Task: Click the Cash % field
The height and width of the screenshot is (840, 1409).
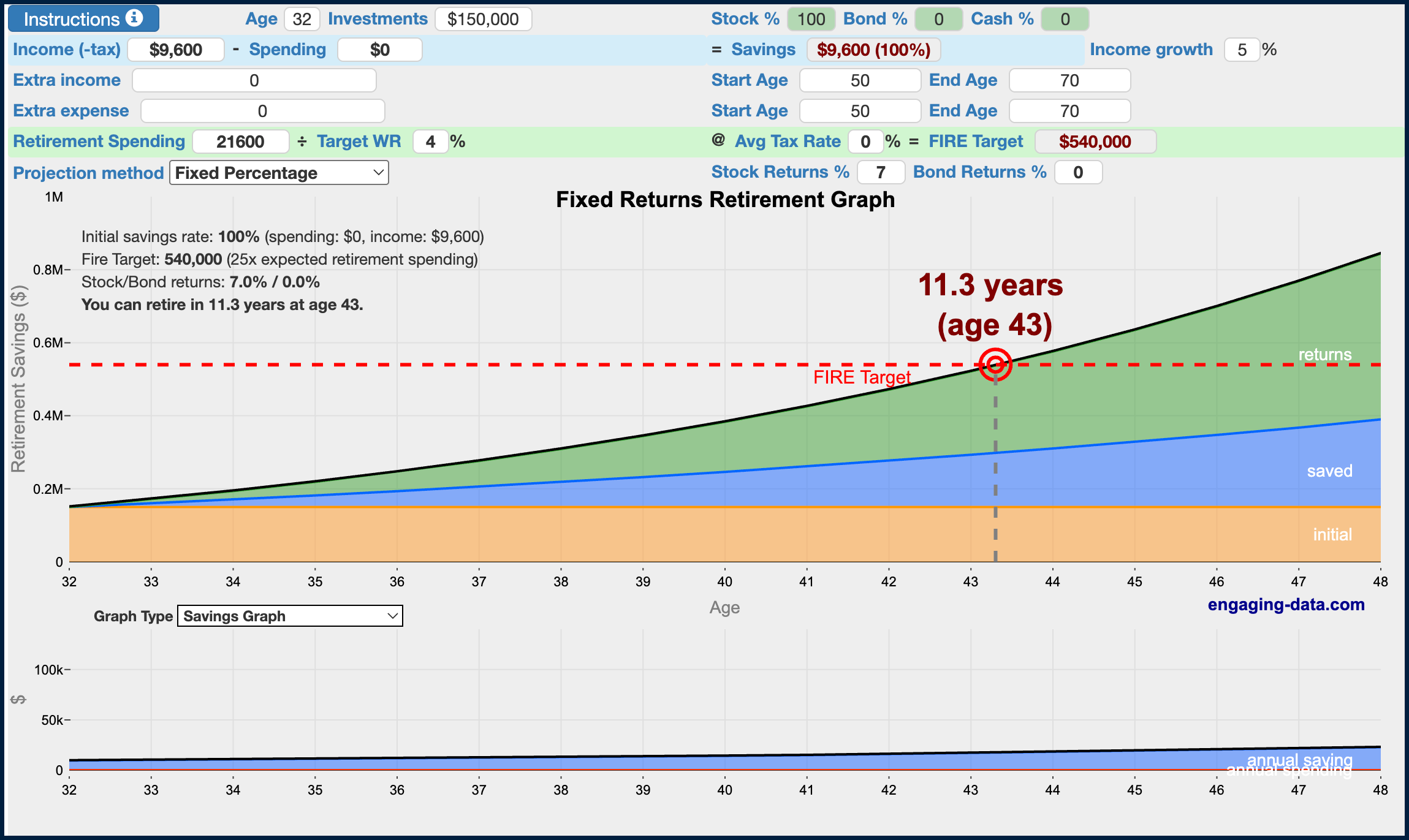Action: 1065,19
